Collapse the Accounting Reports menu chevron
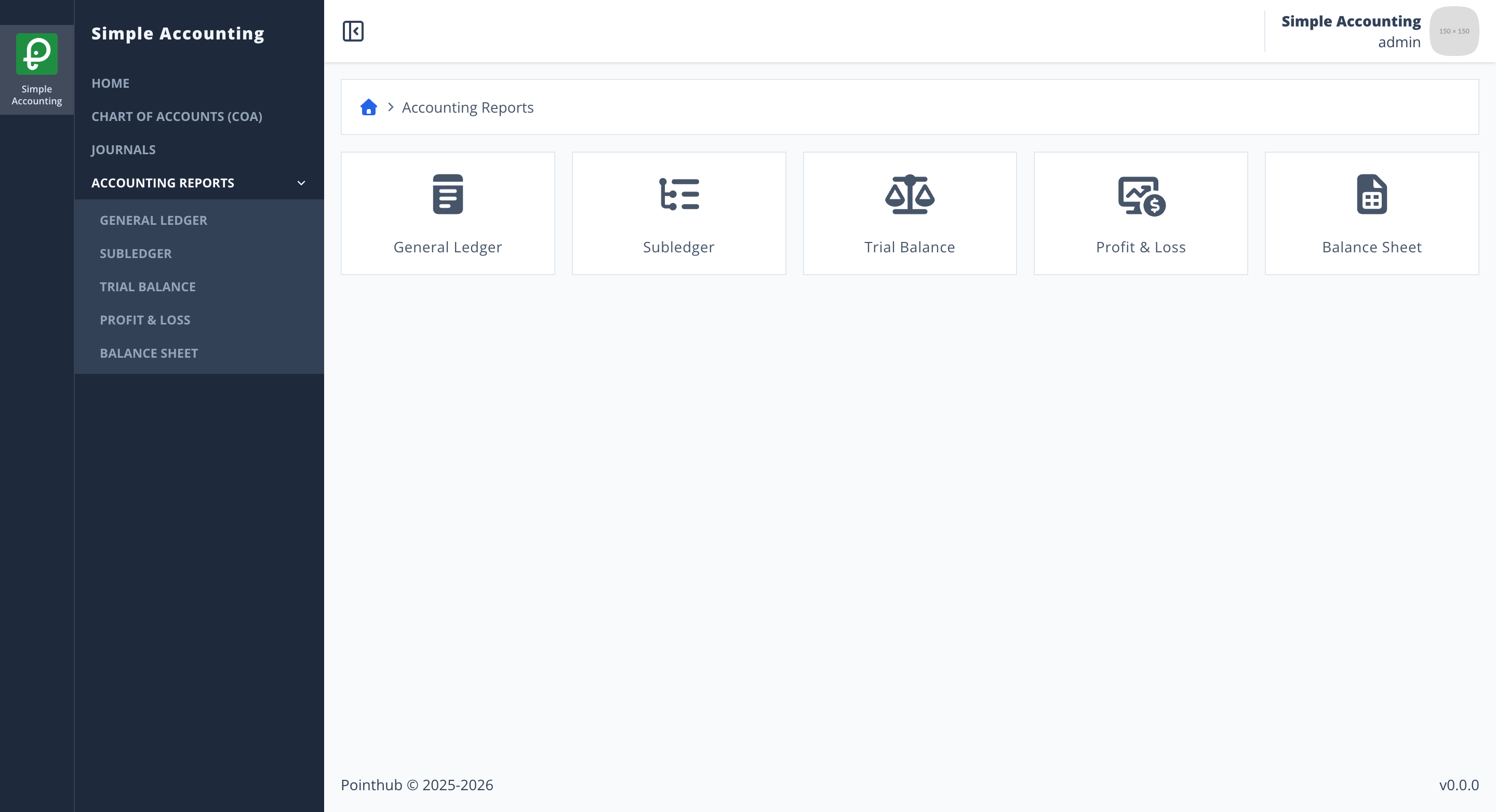Image resolution: width=1496 pixels, height=812 pixels. point(301,183)
